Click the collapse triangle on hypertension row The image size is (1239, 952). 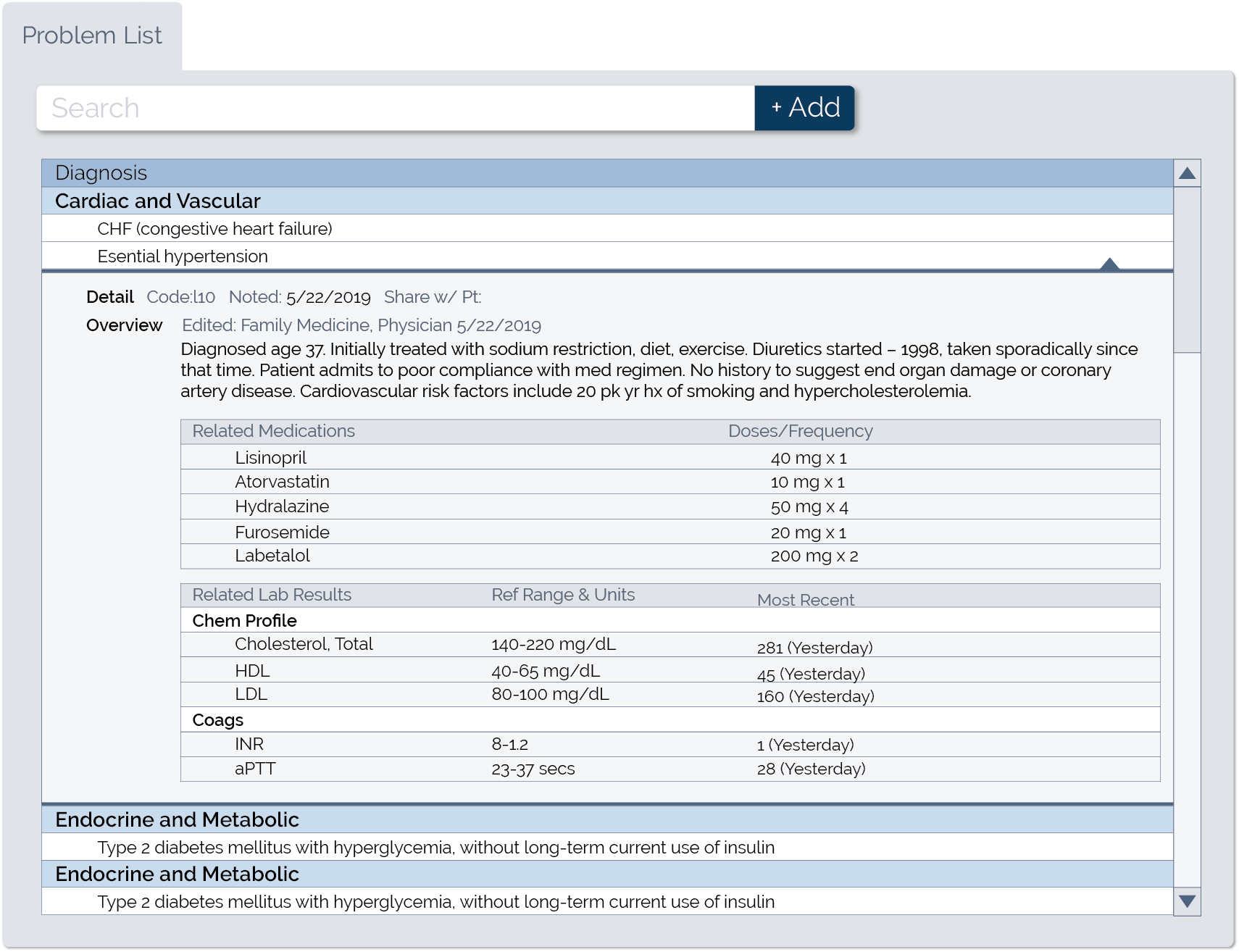pos(1109,265)
